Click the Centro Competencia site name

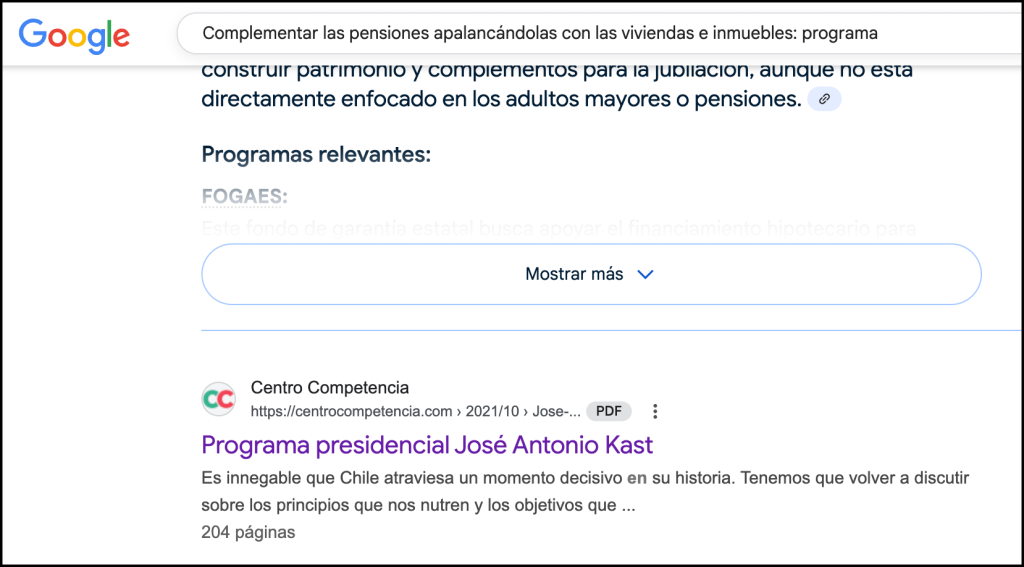click(x=330, y=387)
